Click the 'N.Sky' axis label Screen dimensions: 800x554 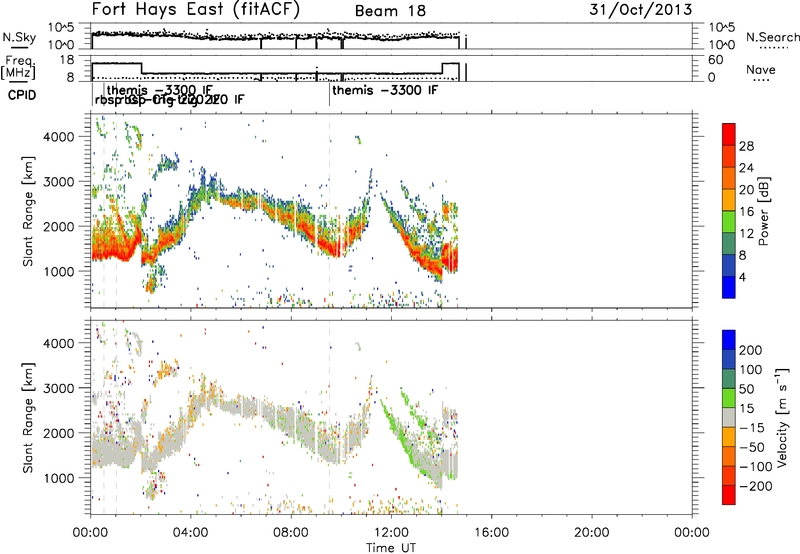19,37
